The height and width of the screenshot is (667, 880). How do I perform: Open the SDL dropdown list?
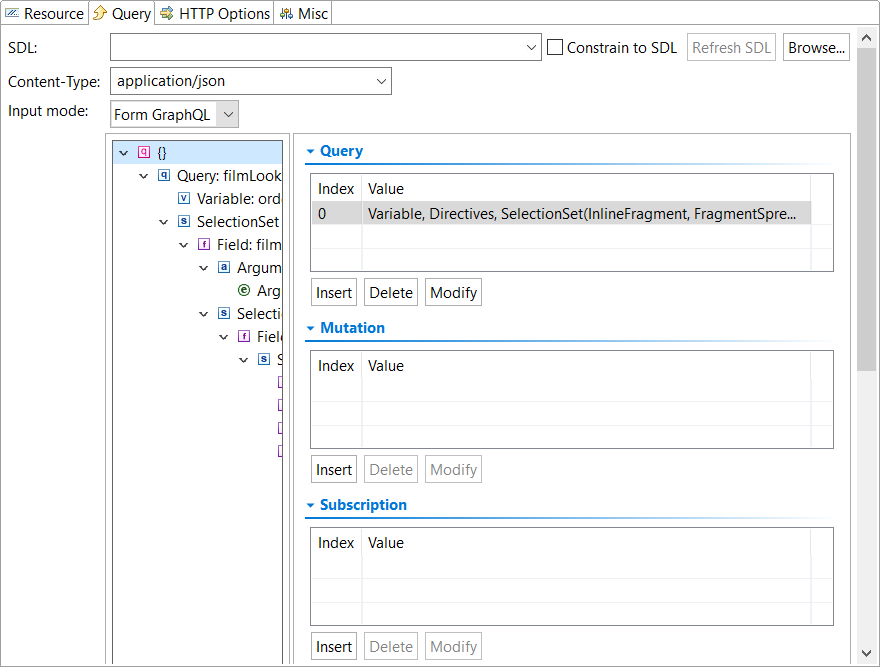click(x=531, y=48)
